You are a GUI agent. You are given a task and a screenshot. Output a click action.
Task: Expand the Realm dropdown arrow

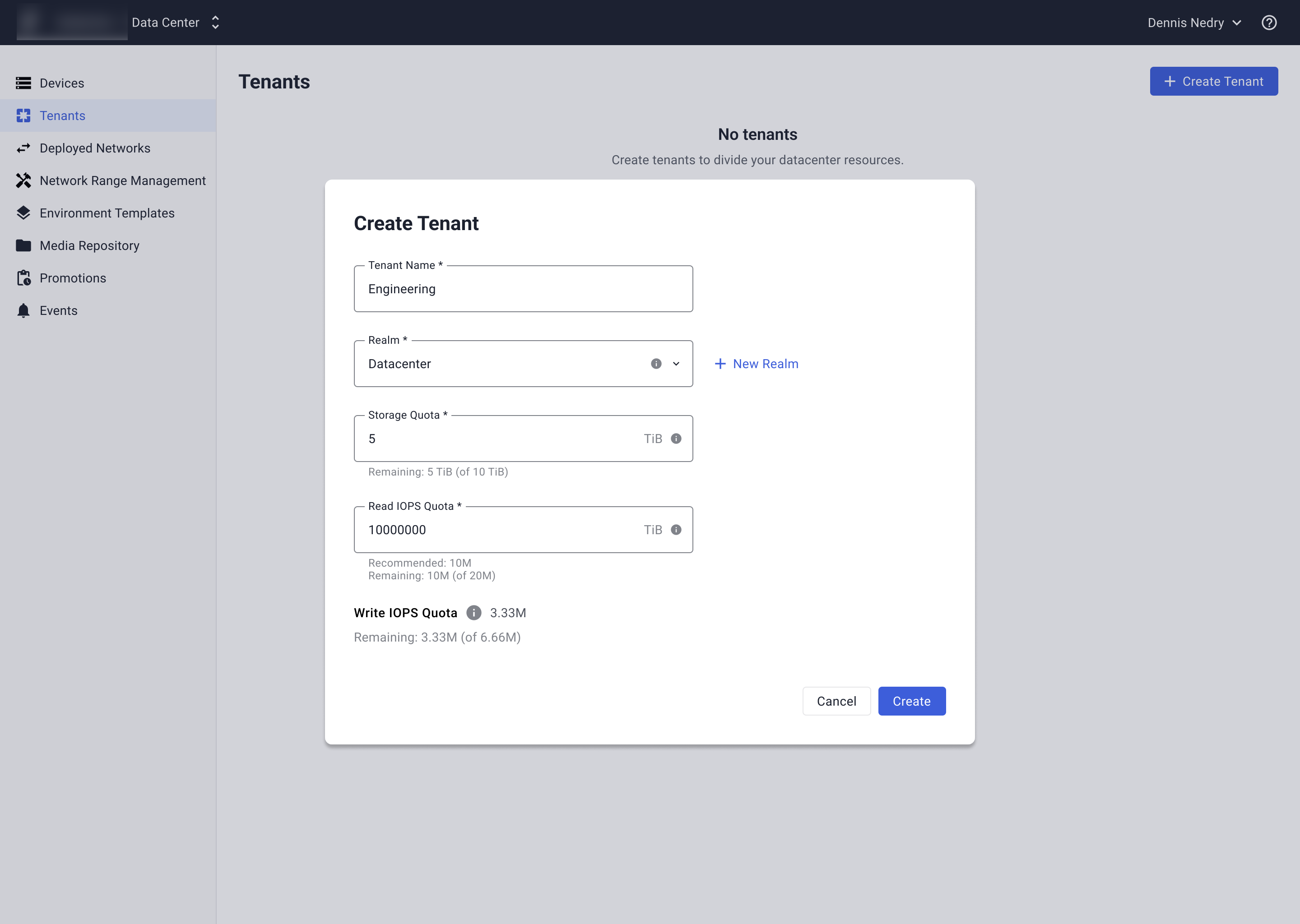[676, 364]
